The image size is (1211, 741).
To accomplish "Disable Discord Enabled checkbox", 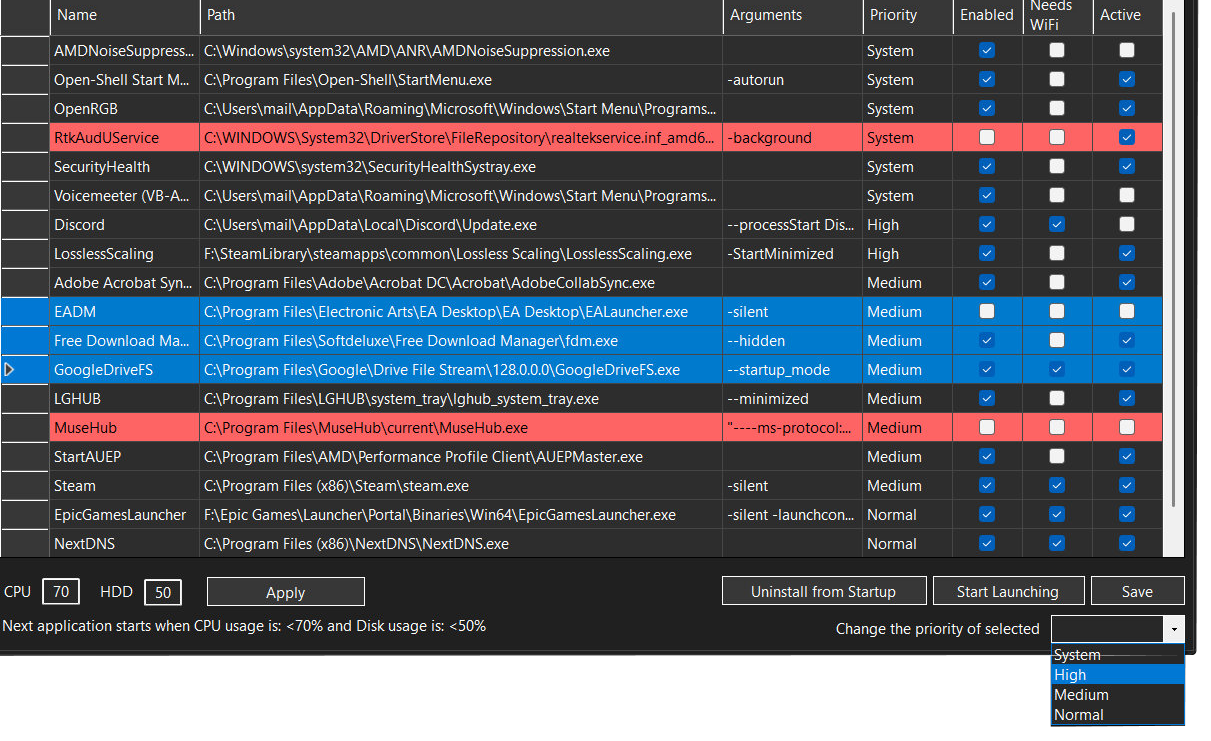I will (x=987, y=224).
